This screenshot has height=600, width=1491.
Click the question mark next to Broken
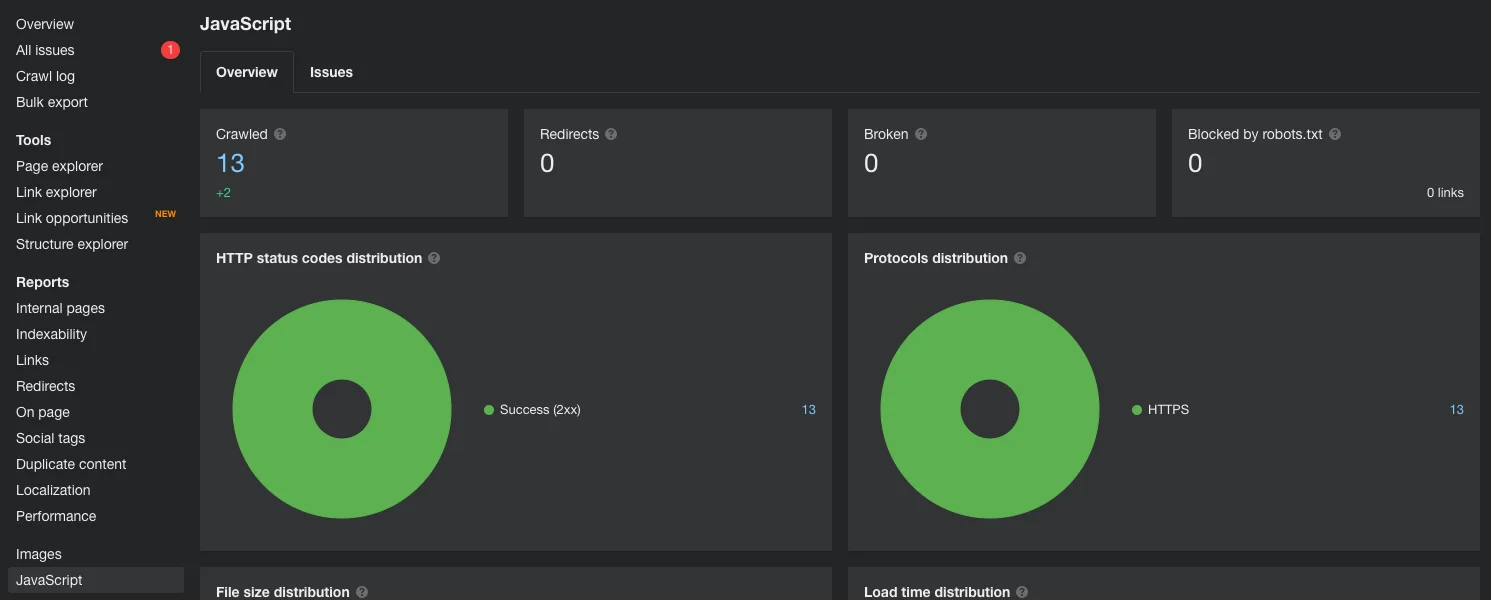tap(921, 134)
